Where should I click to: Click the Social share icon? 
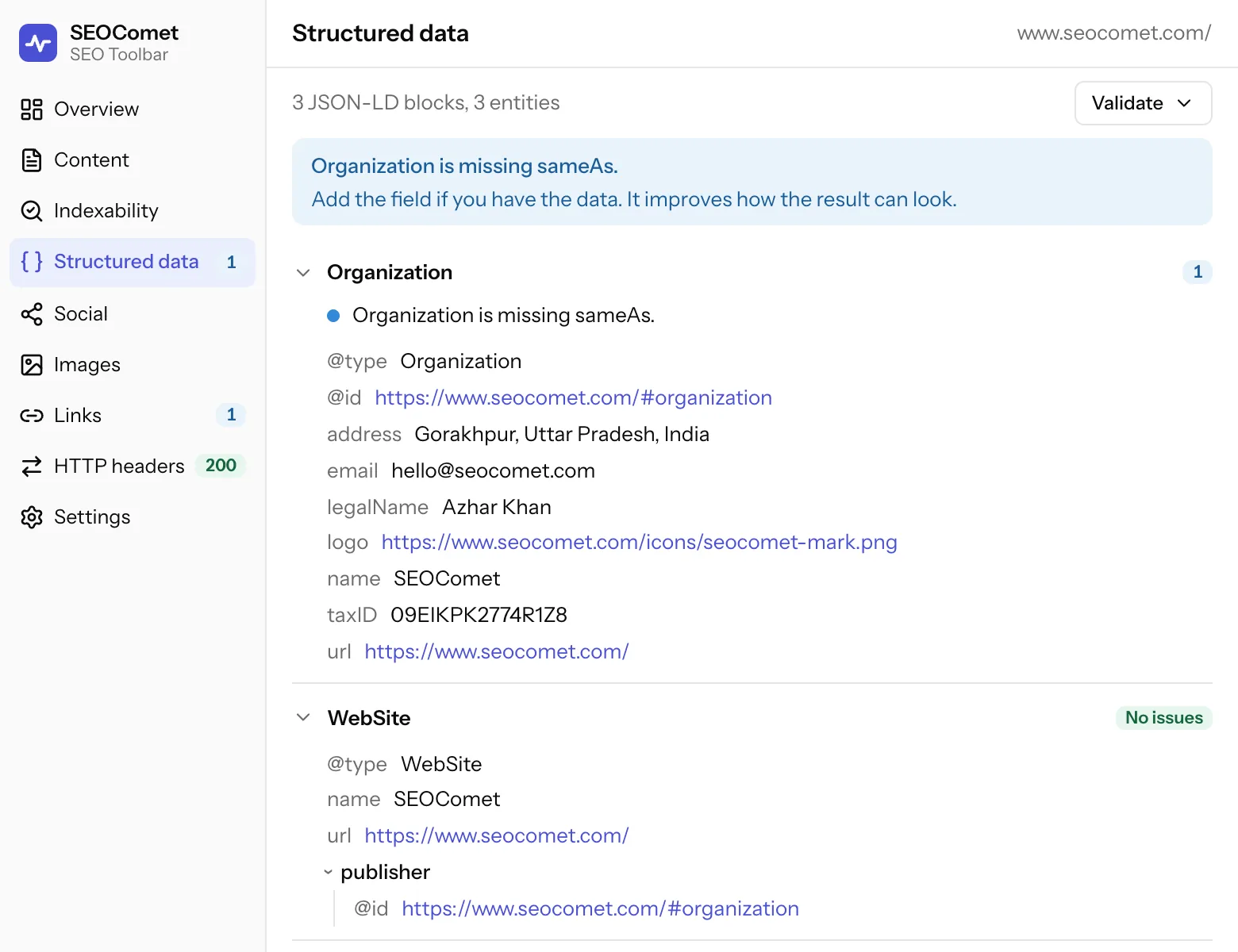point(32,314)
